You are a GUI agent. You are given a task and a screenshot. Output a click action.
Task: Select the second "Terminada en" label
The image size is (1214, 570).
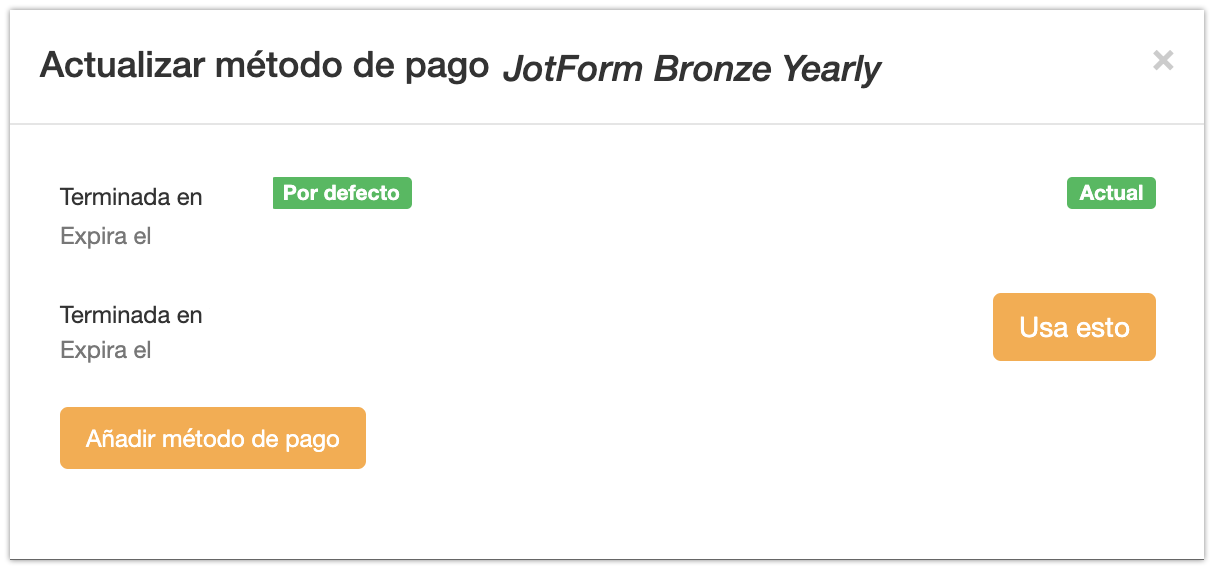(x=131, y=315)
